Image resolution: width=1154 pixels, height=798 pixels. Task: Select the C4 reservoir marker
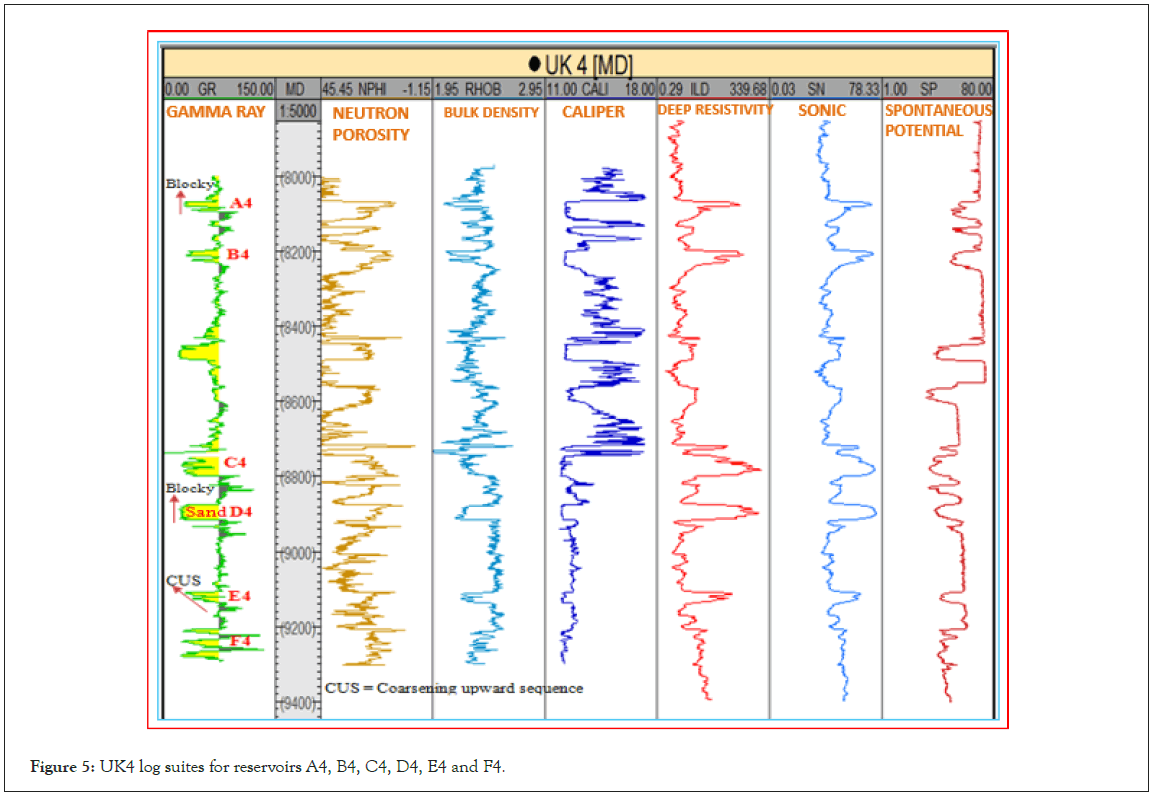pos(235,463)
